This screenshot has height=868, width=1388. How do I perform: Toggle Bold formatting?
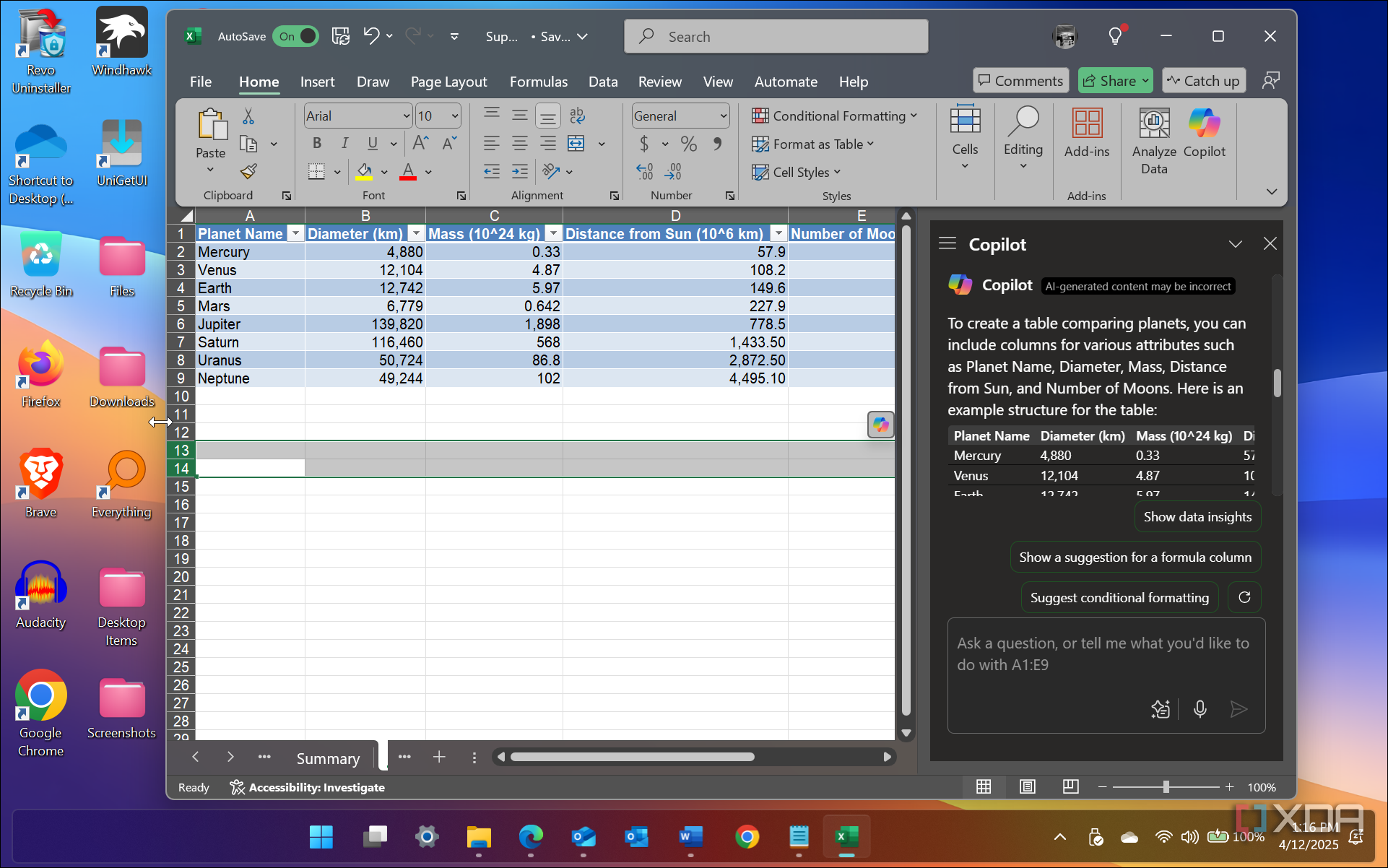click(316, 144)
